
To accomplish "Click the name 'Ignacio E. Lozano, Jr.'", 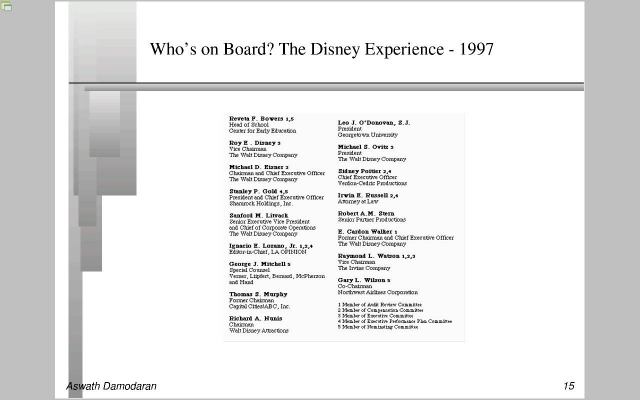I will click(263, 246).
